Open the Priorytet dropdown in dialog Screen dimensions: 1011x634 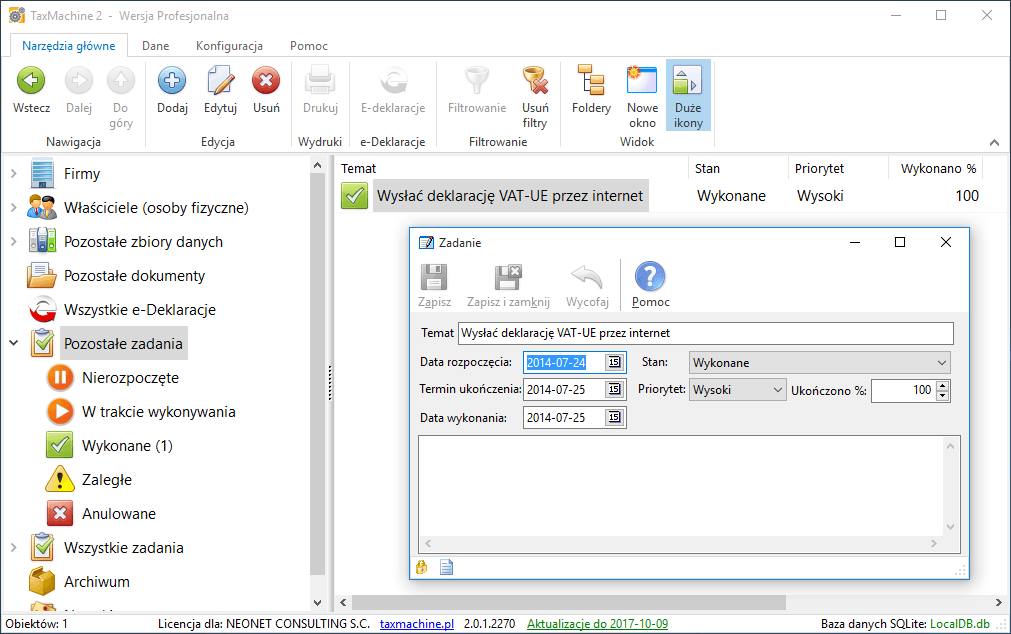pos(777,390)
